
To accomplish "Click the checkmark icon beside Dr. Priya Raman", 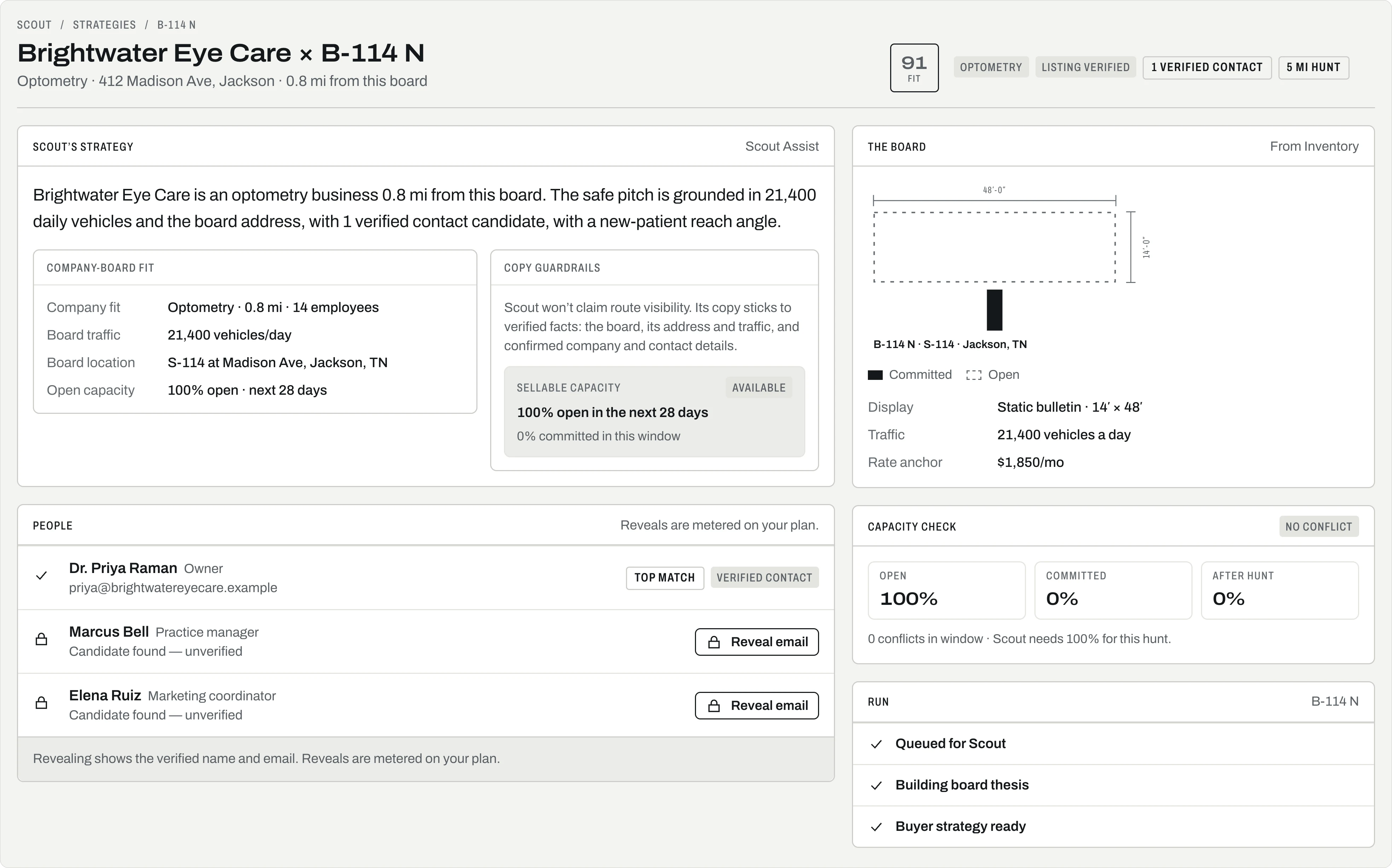I will click(x=41, y=576).
